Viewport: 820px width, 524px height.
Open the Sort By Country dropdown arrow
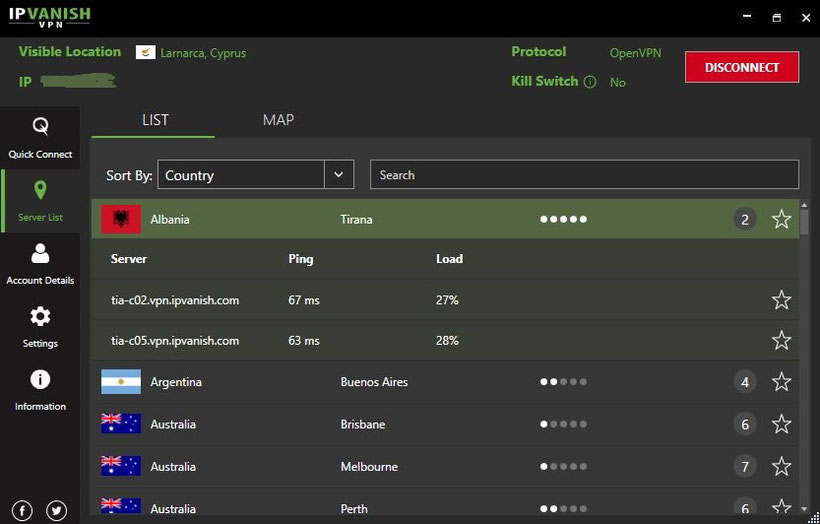tap(339, 175)
